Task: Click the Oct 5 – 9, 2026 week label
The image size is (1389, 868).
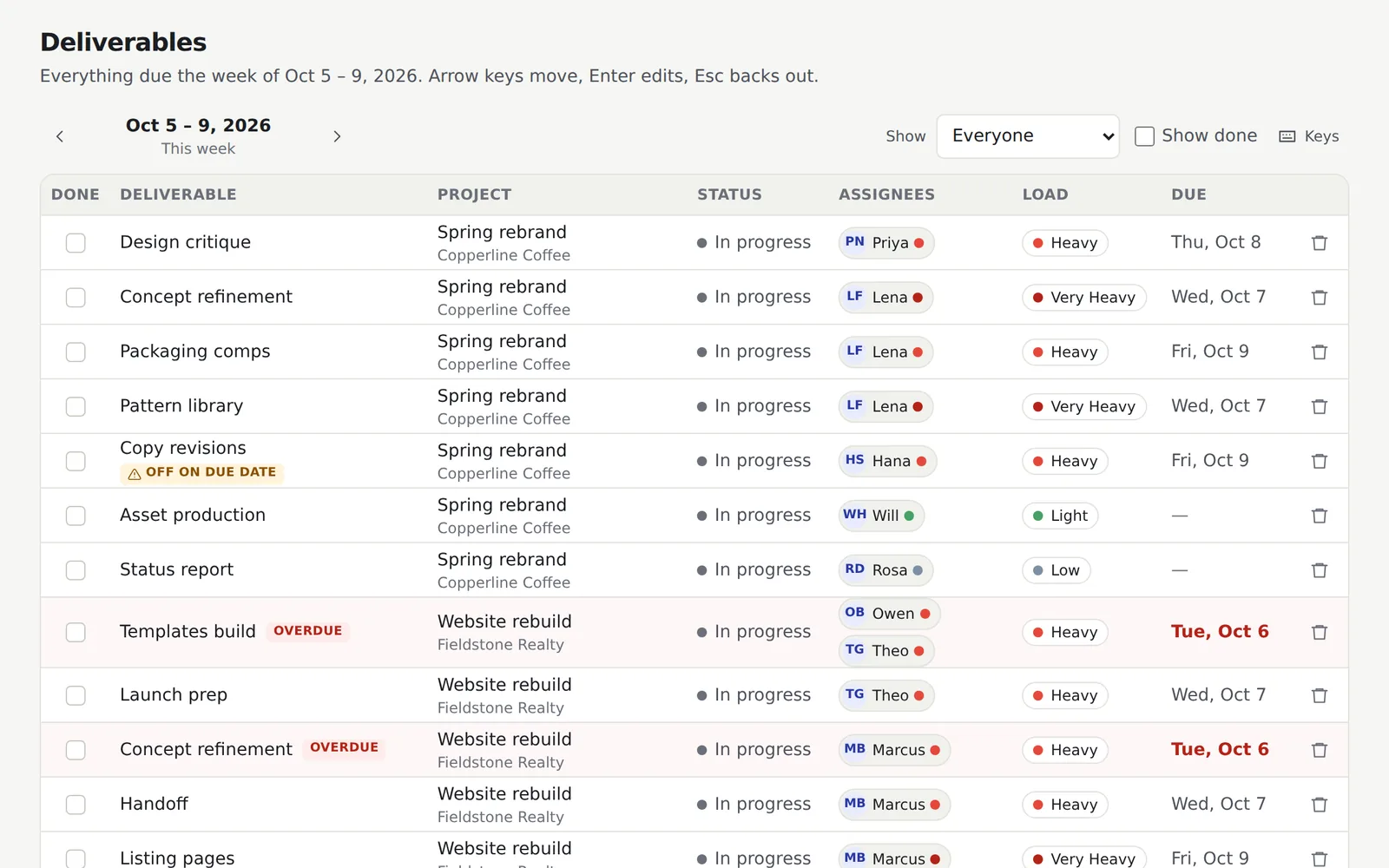Action: (198, 126)
